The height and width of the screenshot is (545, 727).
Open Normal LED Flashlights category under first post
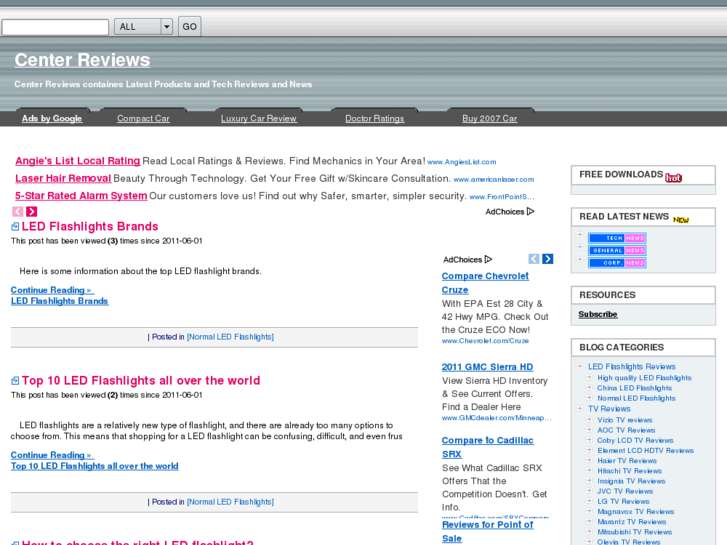click(x=230, y=337)
